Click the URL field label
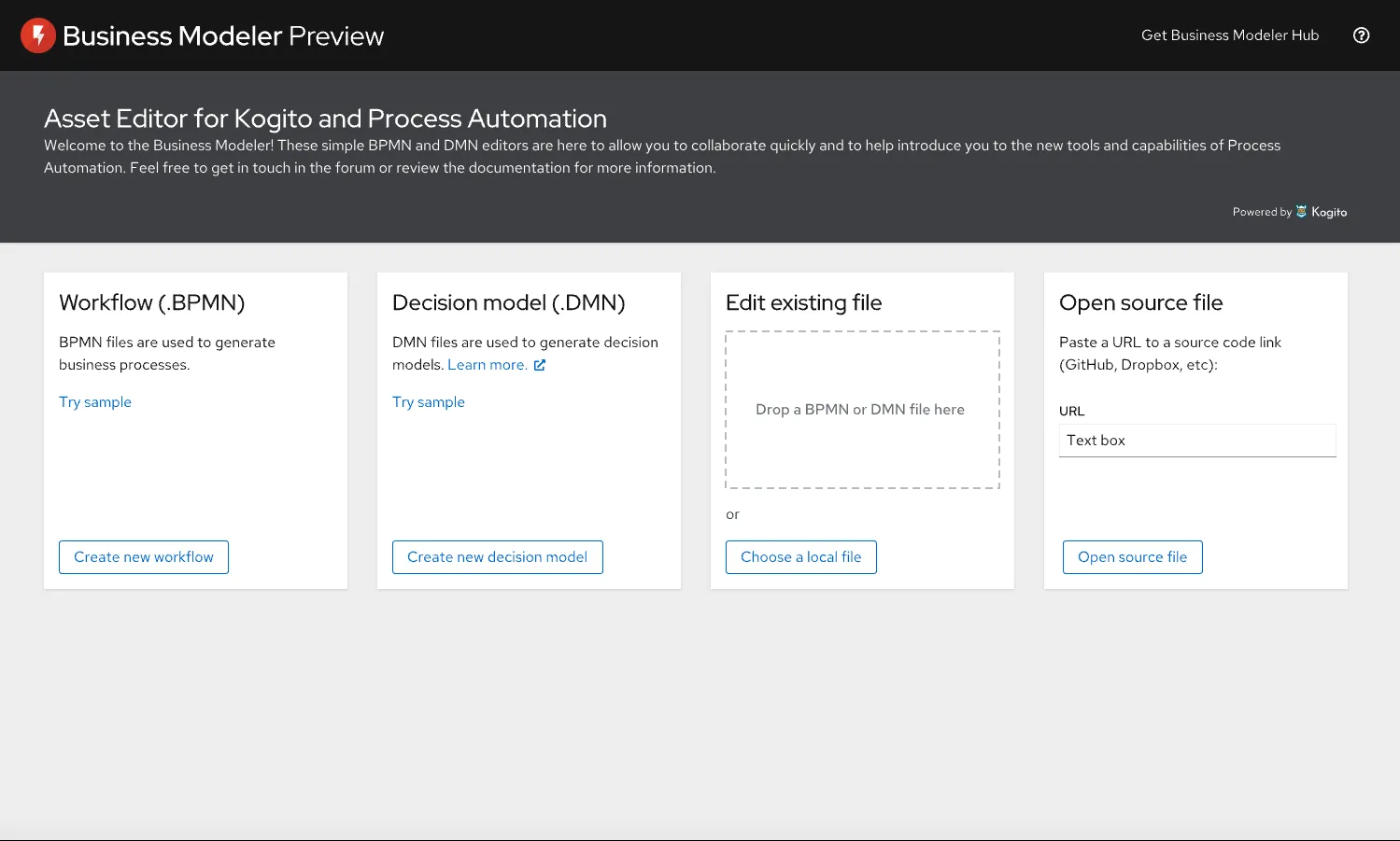Viewport: 1400px width, 841px height. pyautogui.click(x=1072, y=412)
